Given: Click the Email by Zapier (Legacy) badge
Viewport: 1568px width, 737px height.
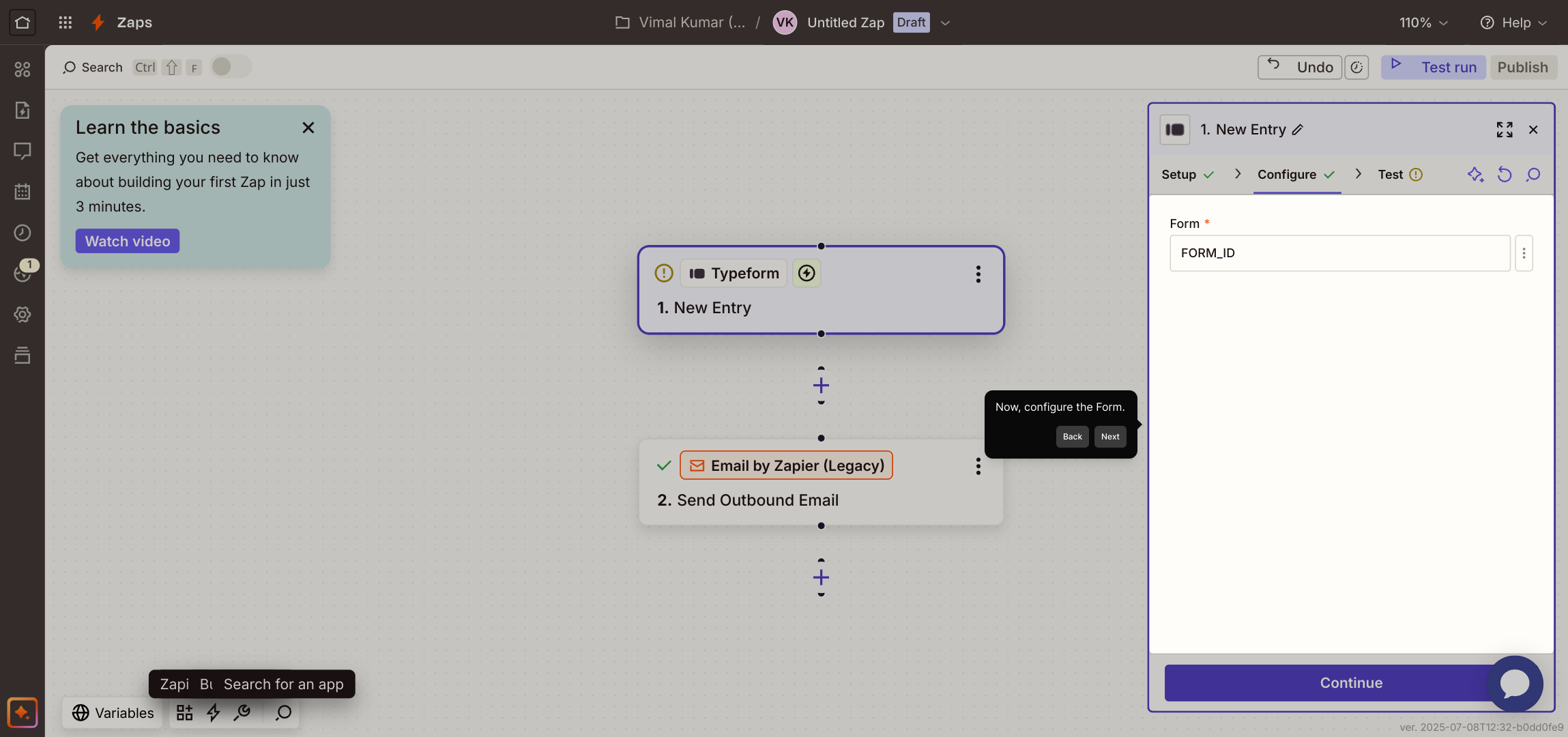Looking at the screenshot, I should pos(786,465).
